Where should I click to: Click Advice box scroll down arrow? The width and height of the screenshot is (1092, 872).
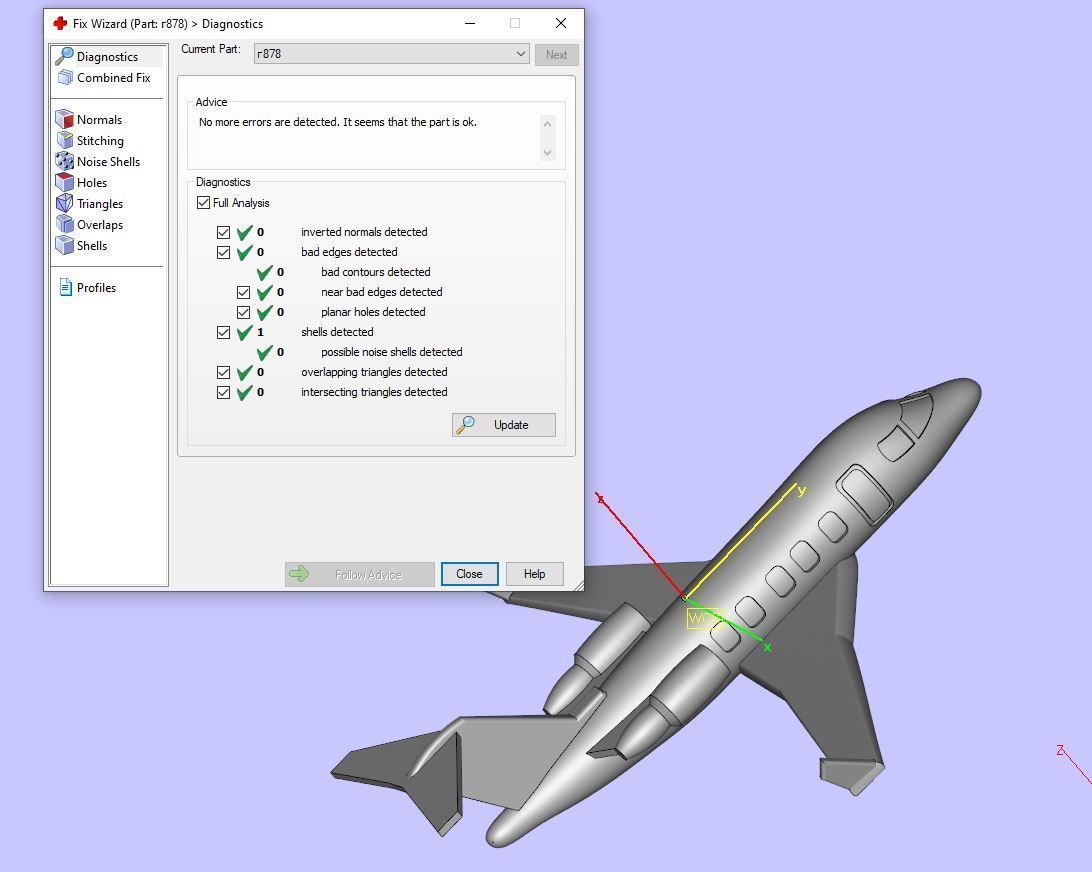[x=547, y=153]
